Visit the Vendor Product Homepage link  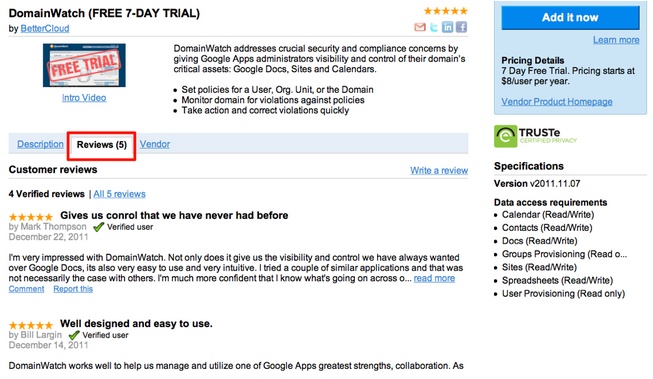557,102
